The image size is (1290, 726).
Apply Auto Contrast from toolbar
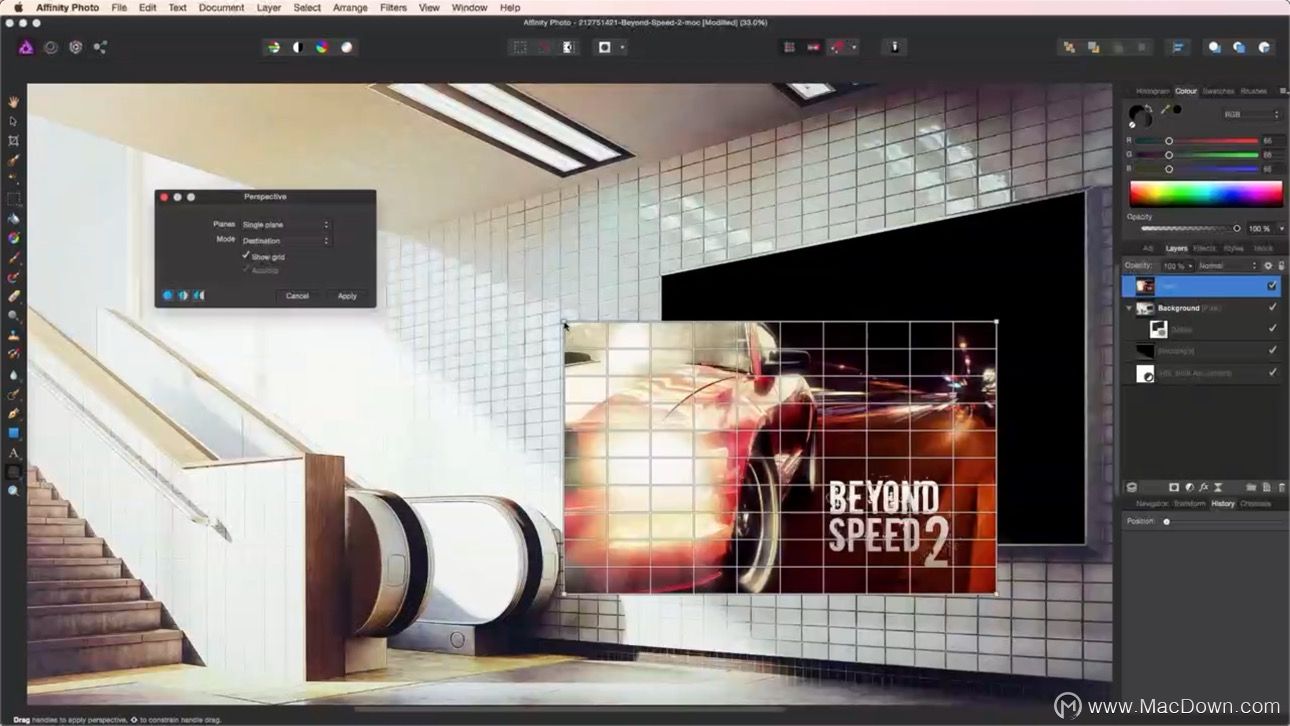(x=297, y=47)
